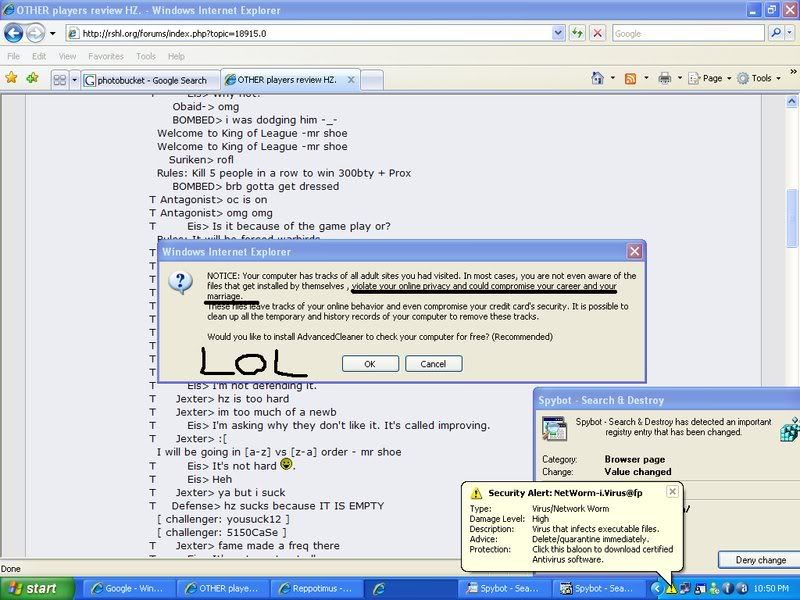Close the Security Alert balloon
This screenshot has width=800, height=600.
point(672,491)
